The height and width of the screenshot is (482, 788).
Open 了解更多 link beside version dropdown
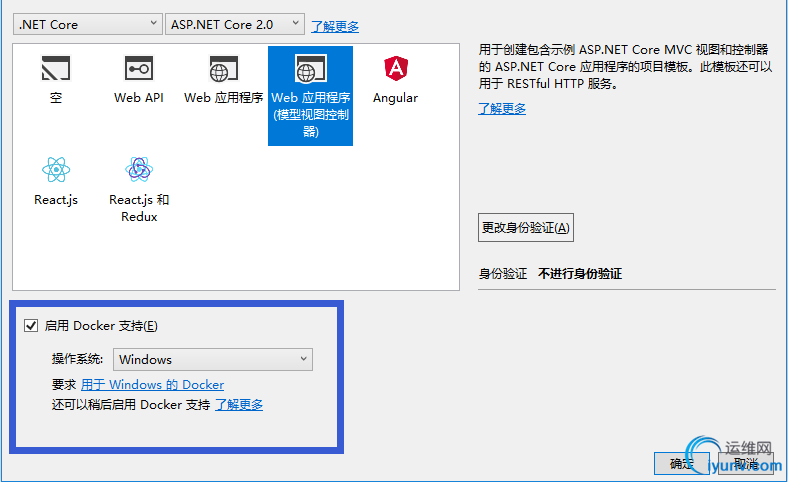pos(335,26)
